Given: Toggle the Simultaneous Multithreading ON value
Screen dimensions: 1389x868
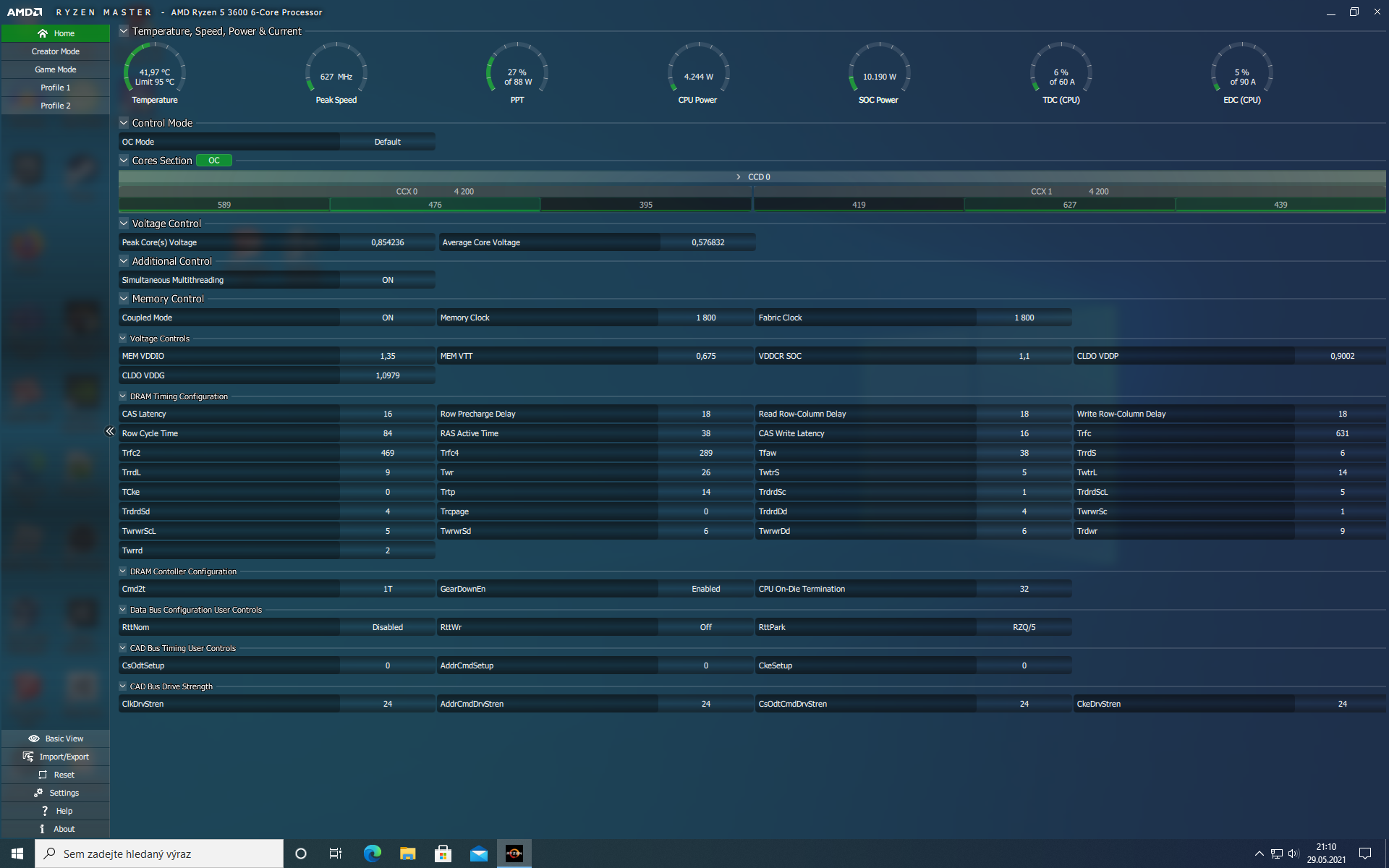Looking at the screenshot, I should tap(387, 280).
